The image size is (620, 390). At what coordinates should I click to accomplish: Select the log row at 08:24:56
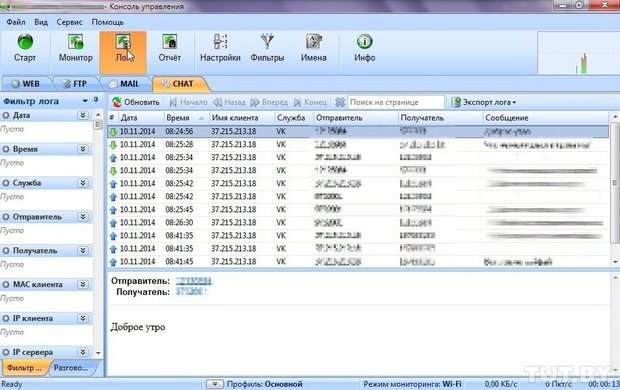coord(358,131)
